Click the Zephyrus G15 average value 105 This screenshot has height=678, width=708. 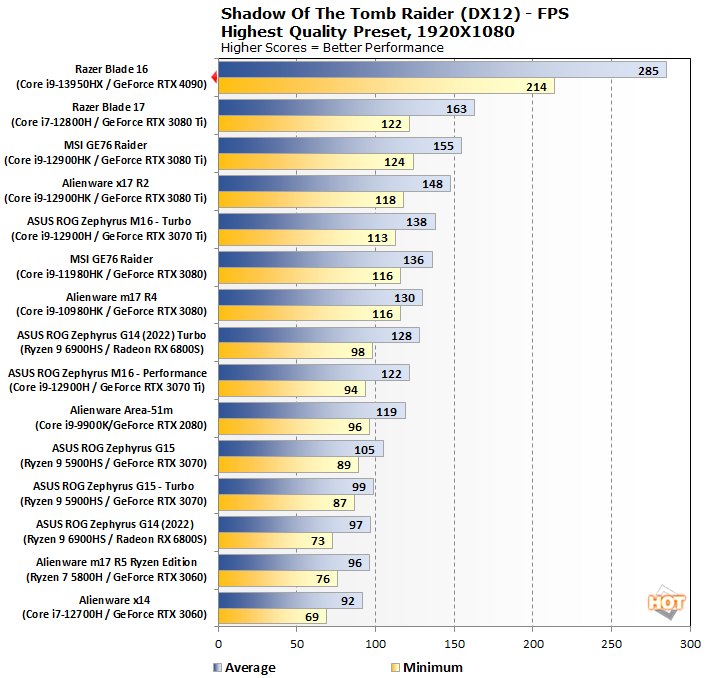pos(364,450)
